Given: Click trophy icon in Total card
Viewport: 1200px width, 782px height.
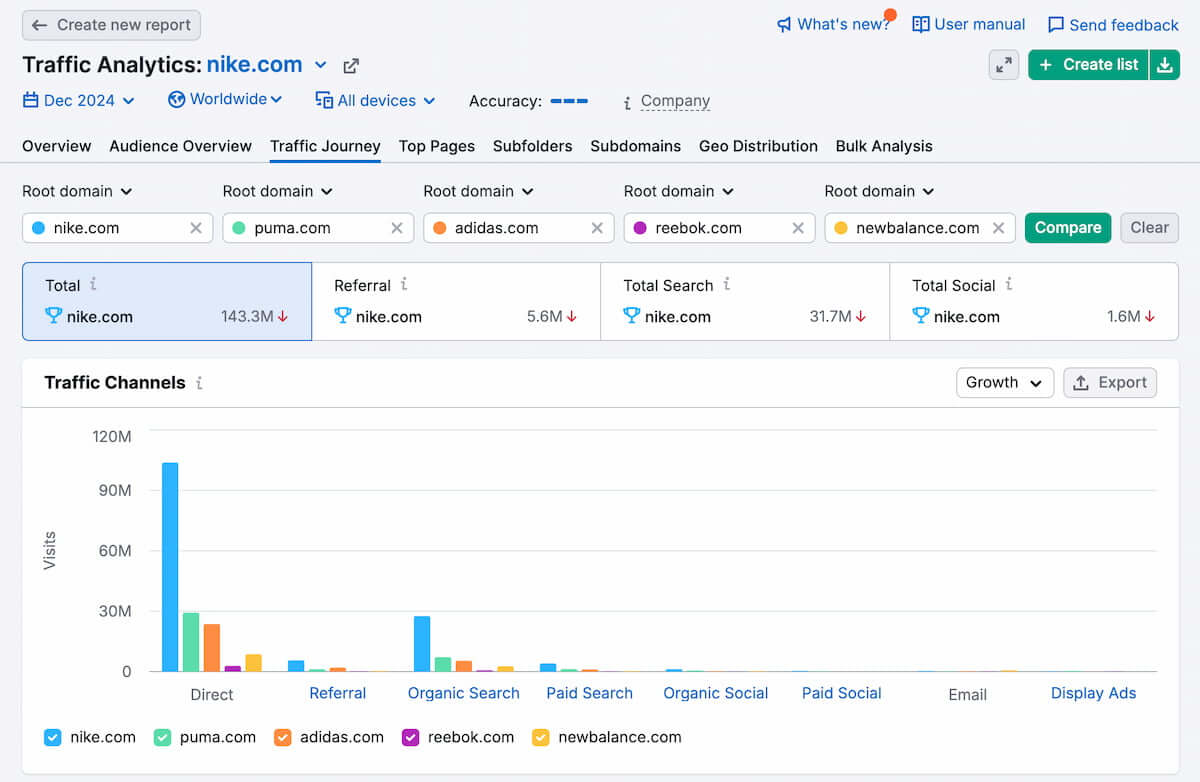Looking at the screenshot, I should click(54, 316).
